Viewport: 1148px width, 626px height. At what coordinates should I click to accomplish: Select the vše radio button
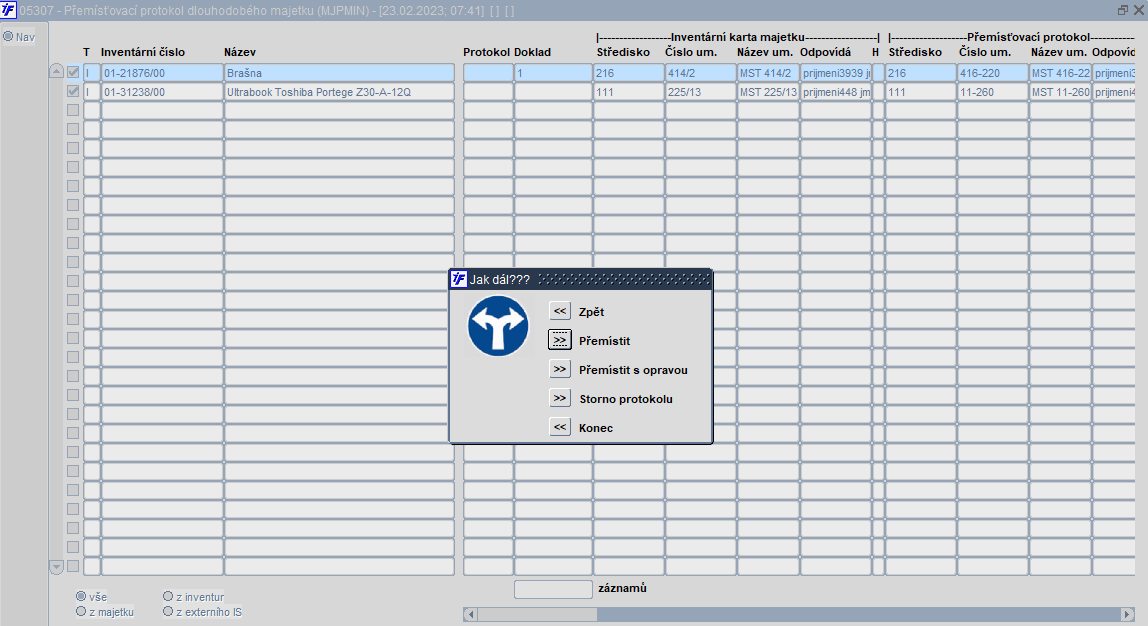coord(81,596)
